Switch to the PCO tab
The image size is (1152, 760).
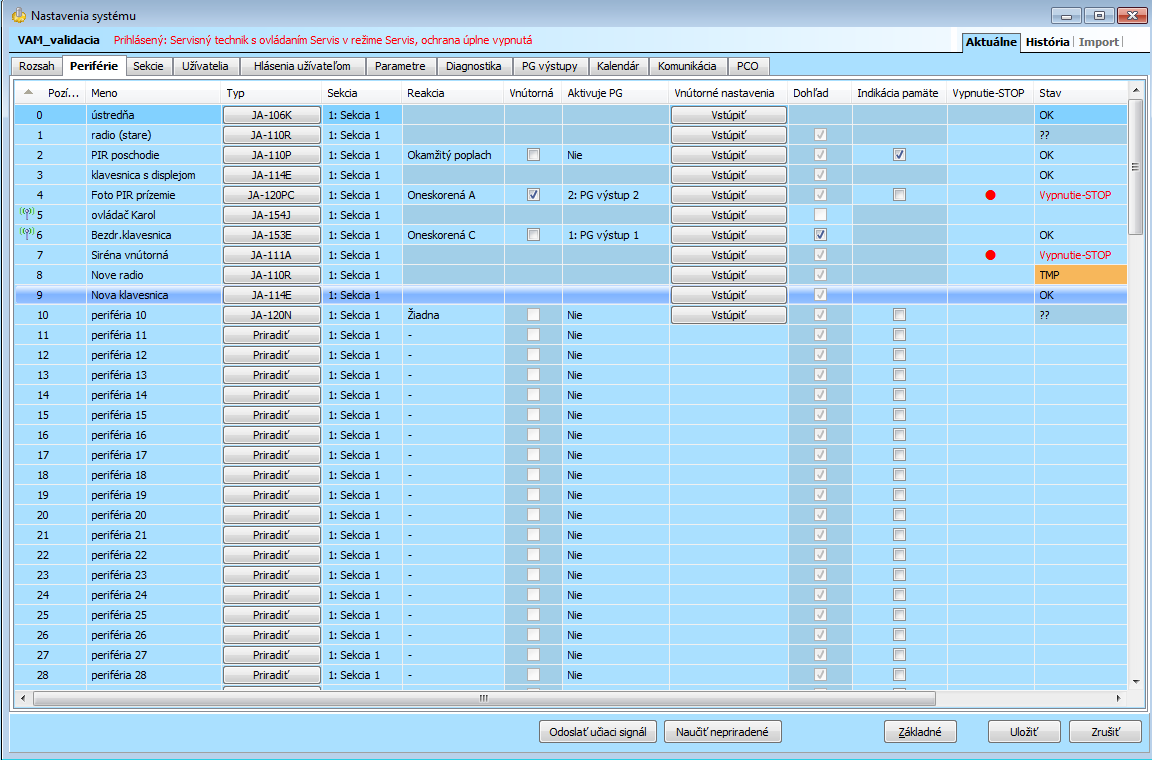748,66
